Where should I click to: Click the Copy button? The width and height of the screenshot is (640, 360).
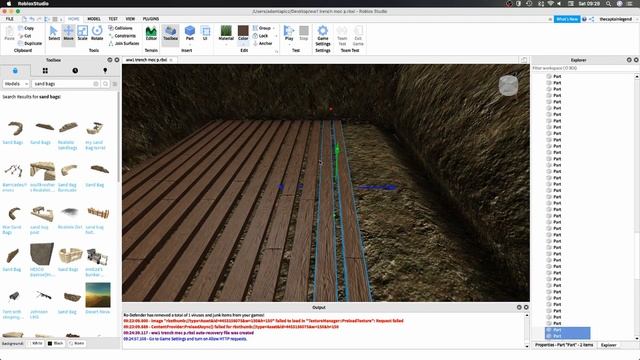tap(26, 28)
